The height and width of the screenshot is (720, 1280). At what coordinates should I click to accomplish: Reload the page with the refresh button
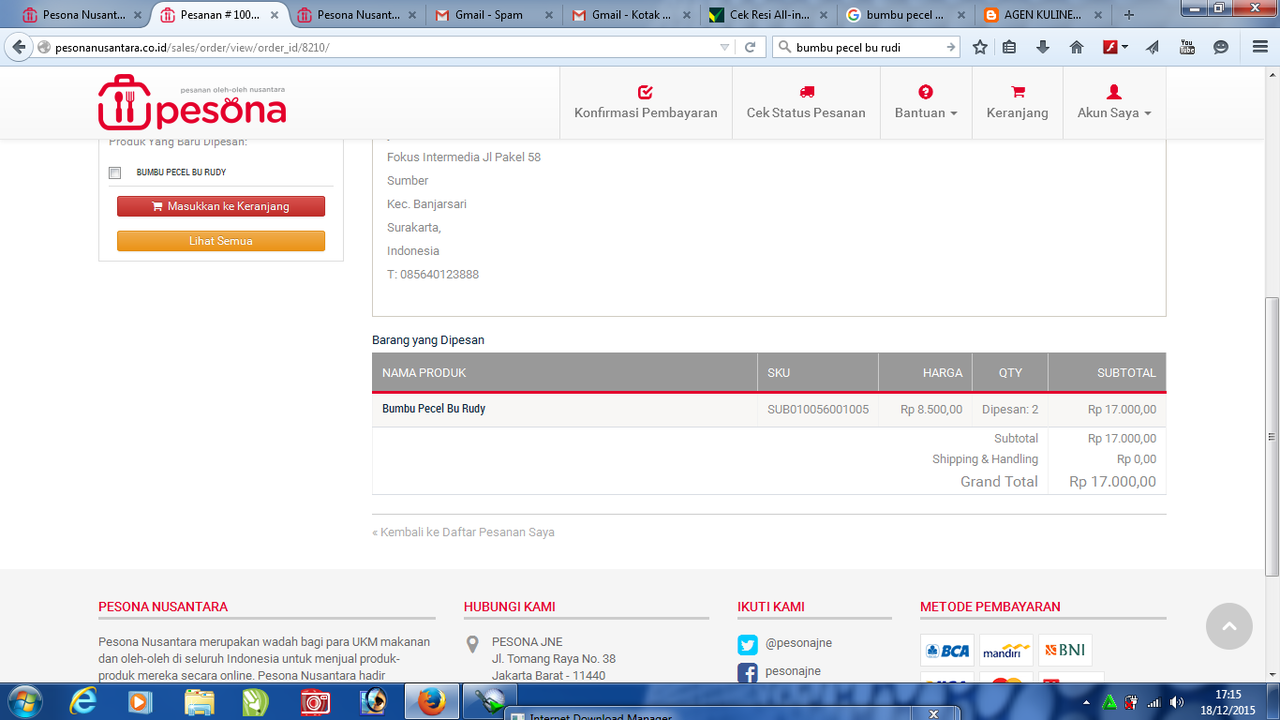[750, 47]
